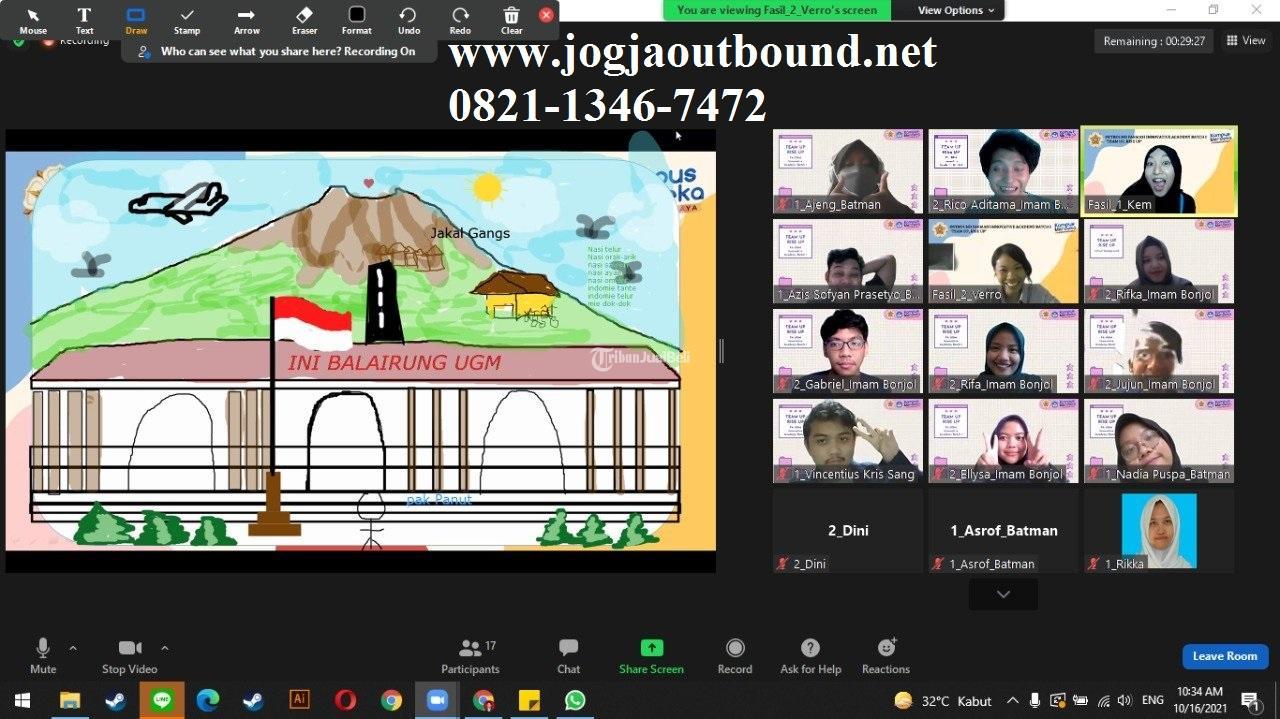Image resolution: width=1280 pixels, height=719 pixels.
Task: Toggle the microphone Mute button
Action: point(43,655)
